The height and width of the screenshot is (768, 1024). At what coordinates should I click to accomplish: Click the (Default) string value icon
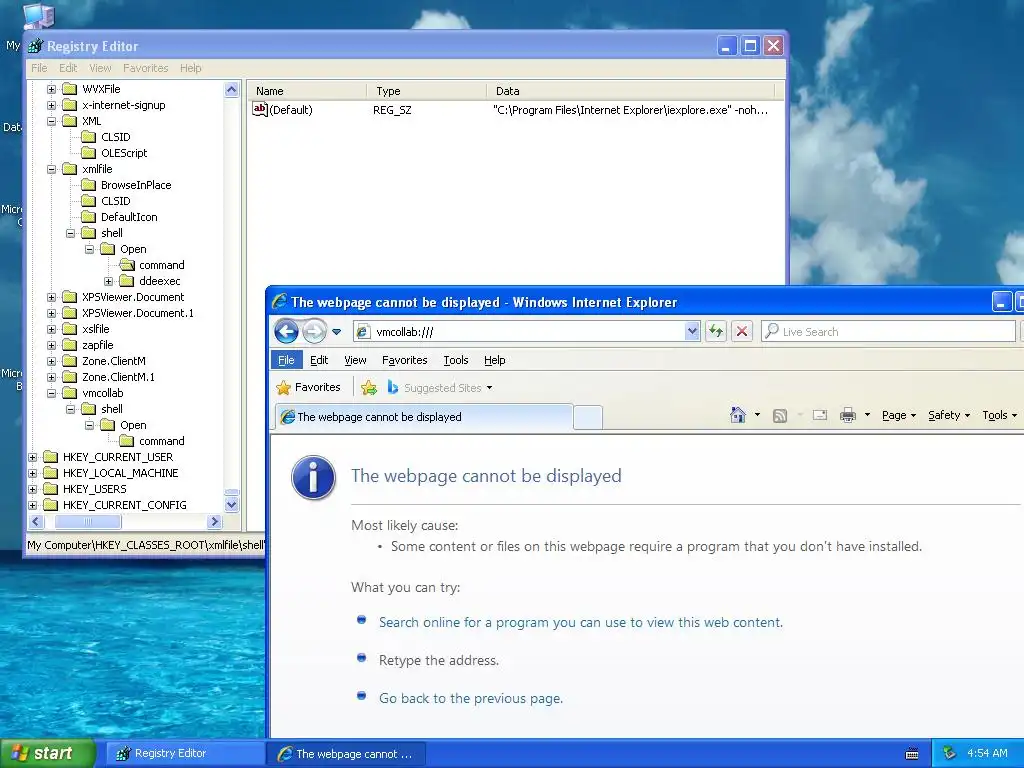pyautogui.click(x=260, y=110)
